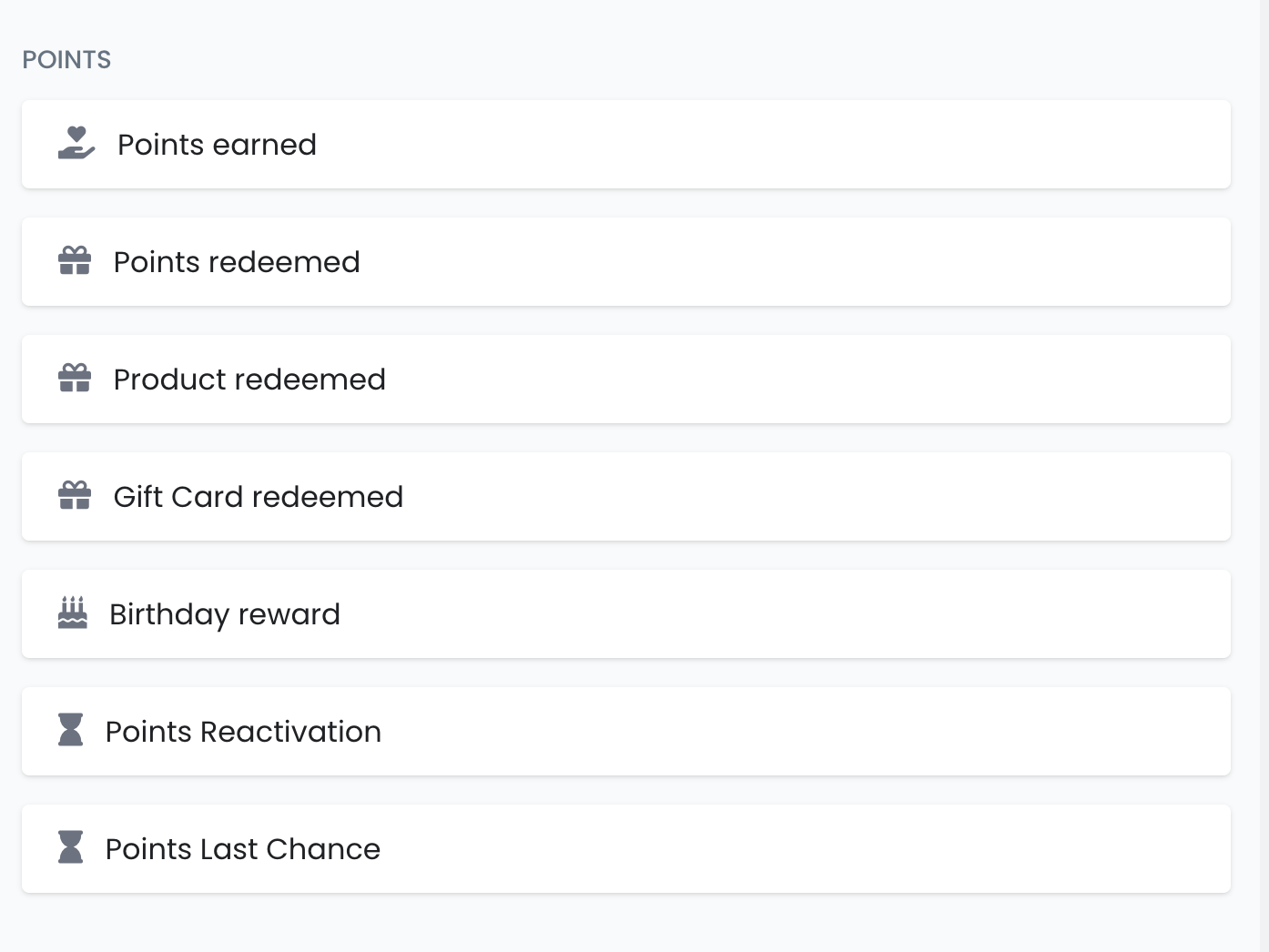Select the Birthday reward text label
Viewport: 1269px width, 952px height.
(x=225, y=614)
